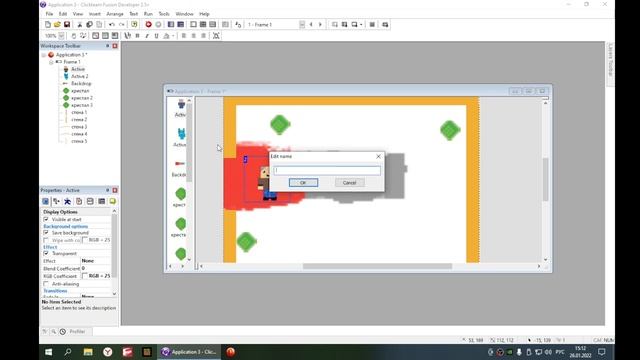Click the align left text icon
The width and height of the screenshot is (640, 360).
(184, 36)
